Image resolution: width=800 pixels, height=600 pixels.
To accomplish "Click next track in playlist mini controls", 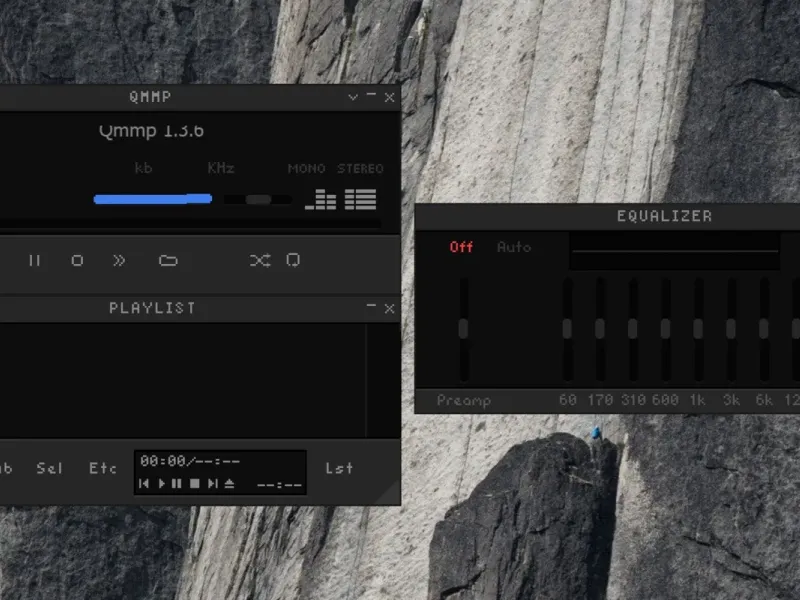I will click(213, 483).
